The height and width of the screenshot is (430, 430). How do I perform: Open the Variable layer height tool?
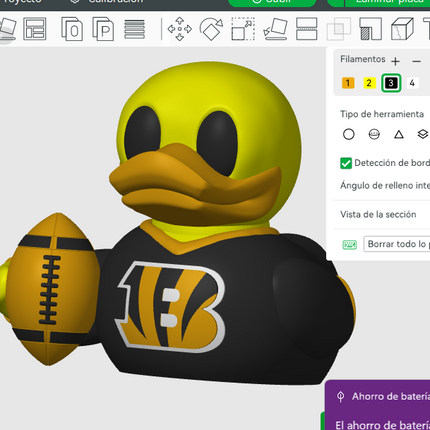point(135,29)
